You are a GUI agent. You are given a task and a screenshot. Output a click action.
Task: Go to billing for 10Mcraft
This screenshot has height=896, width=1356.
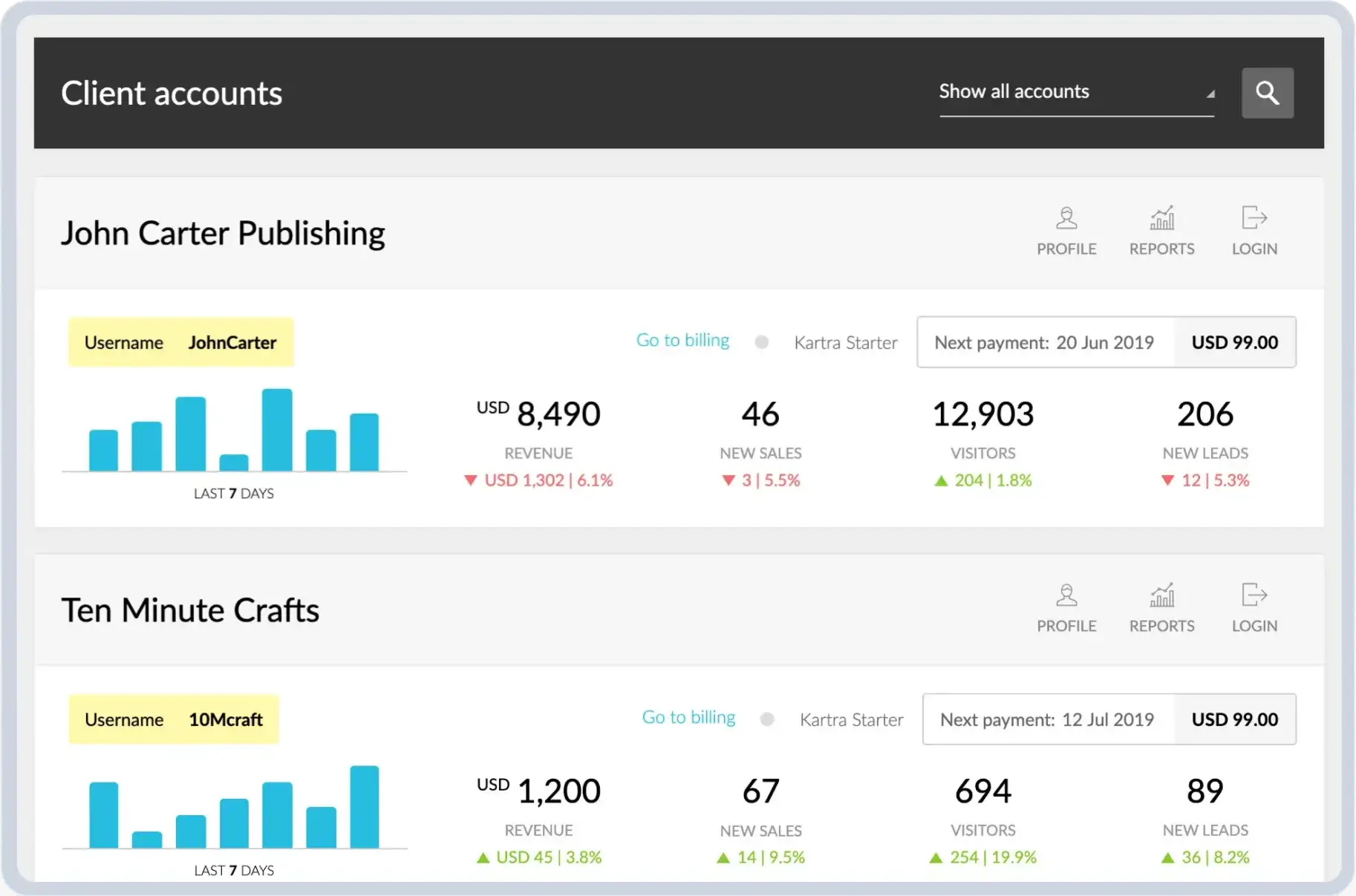(688, 718)
